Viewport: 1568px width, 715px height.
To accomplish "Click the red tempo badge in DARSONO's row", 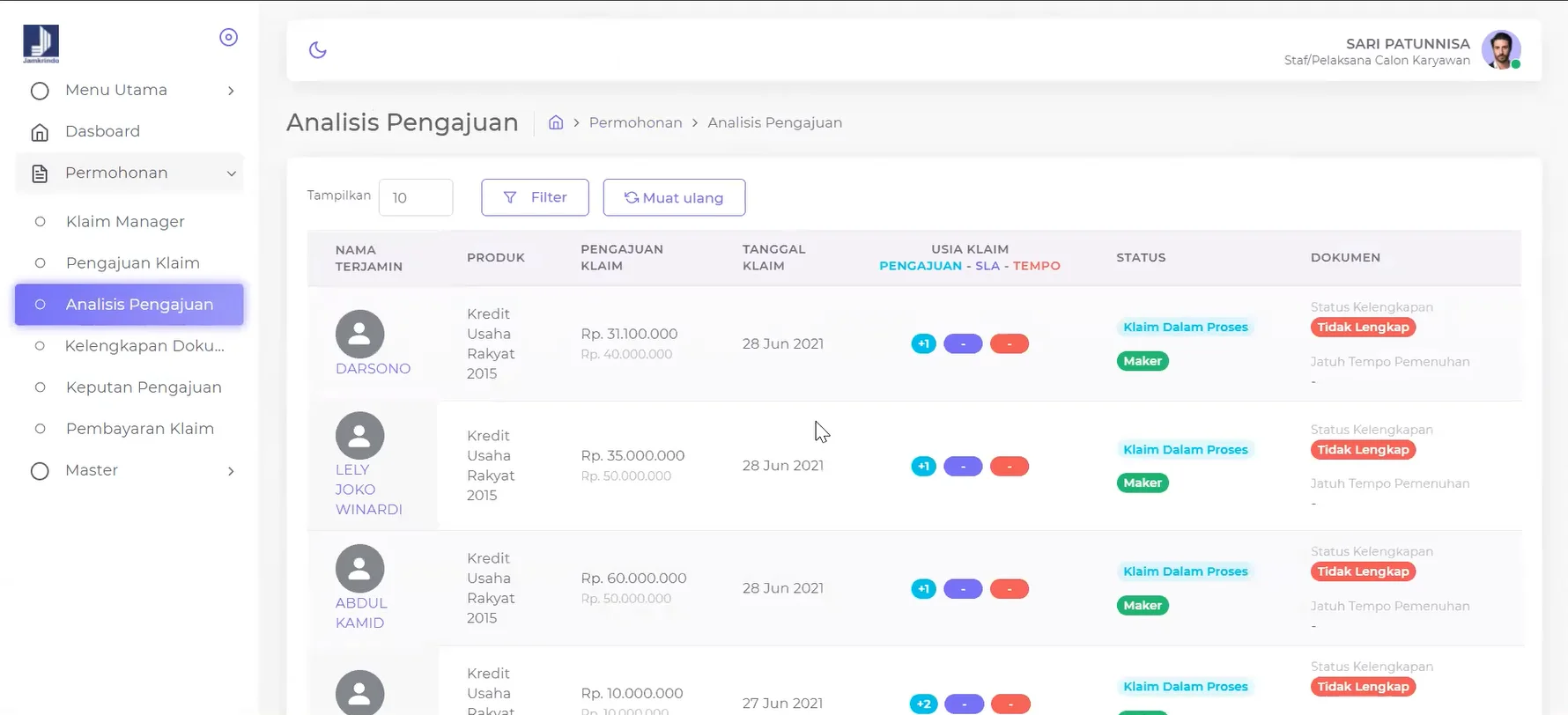I will pyautogui.click(x=1009, y=344).
